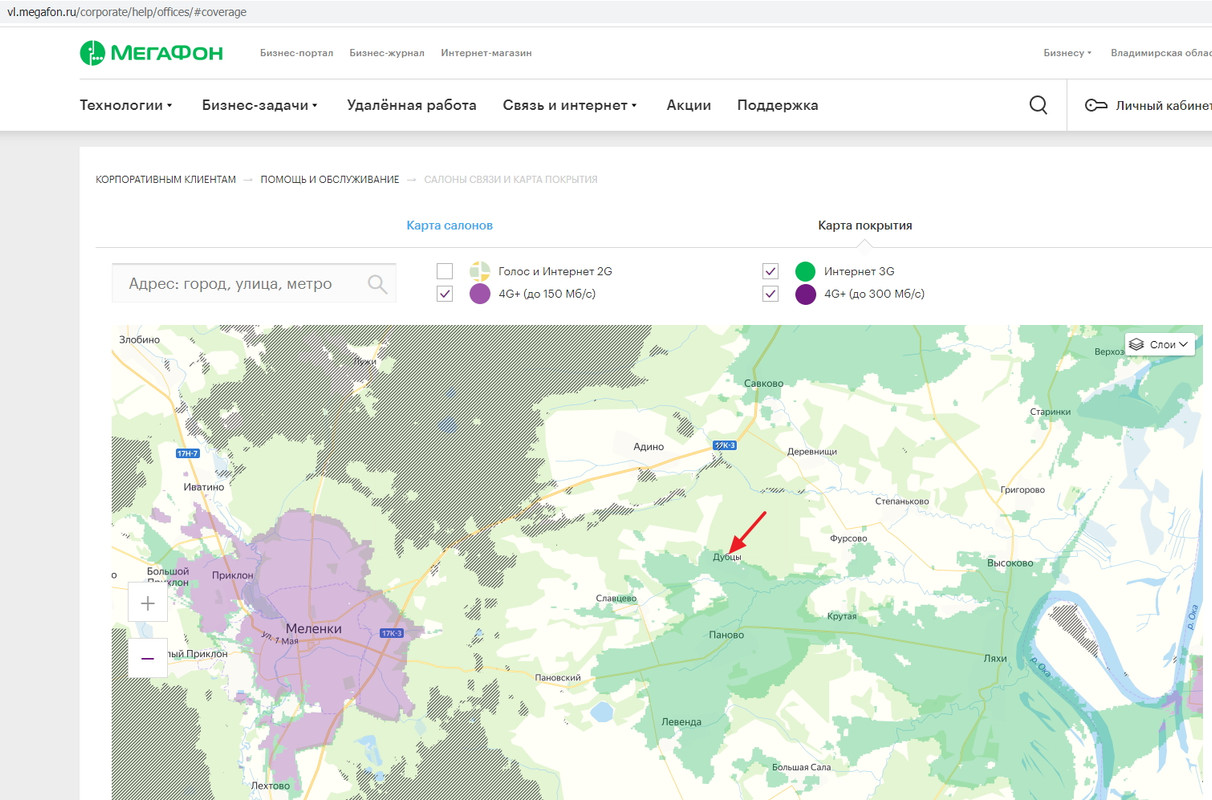
Task: Click the Пановский label on map
Action: click(559, 677)
